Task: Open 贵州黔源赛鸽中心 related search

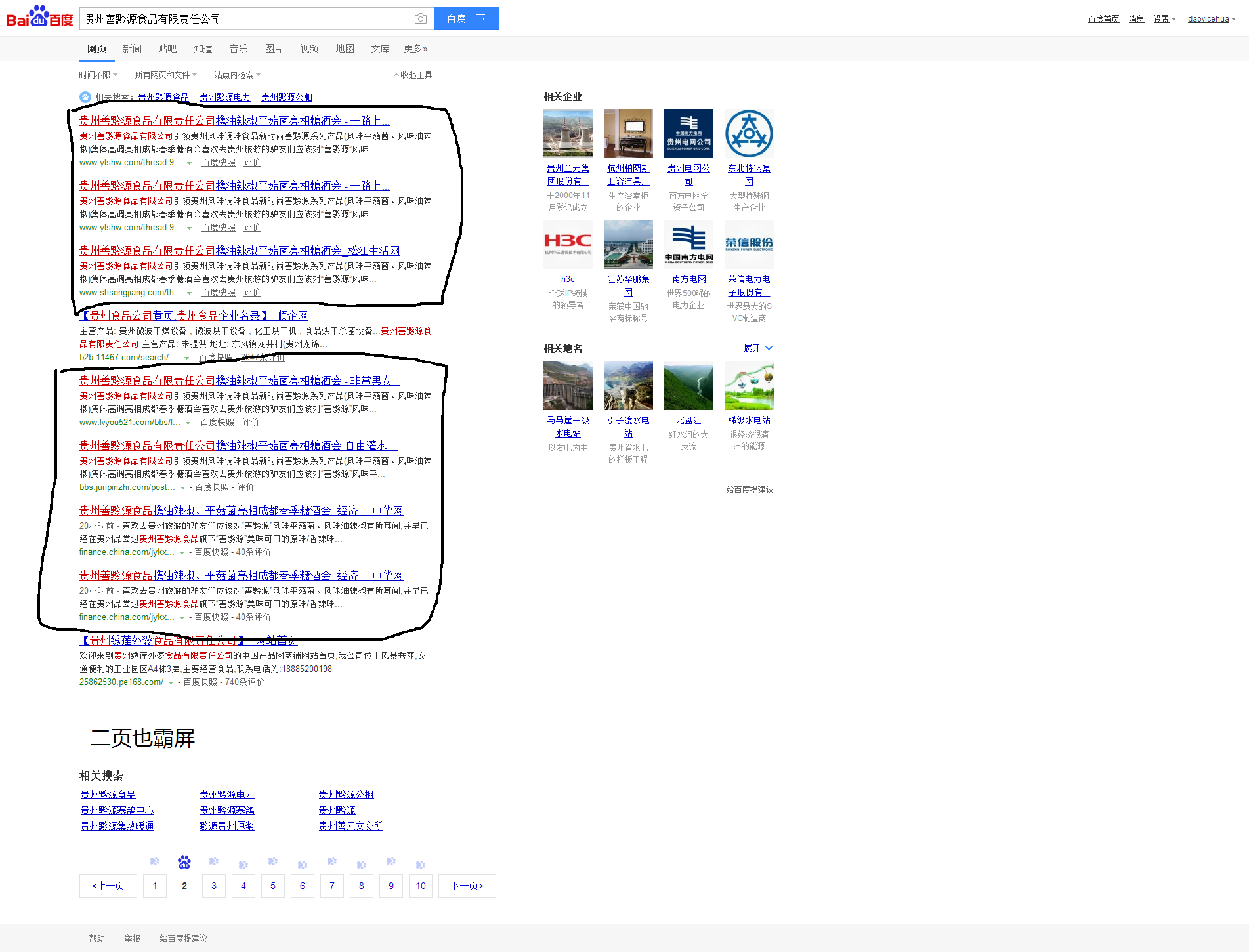Action: click(x=117, y=810)
